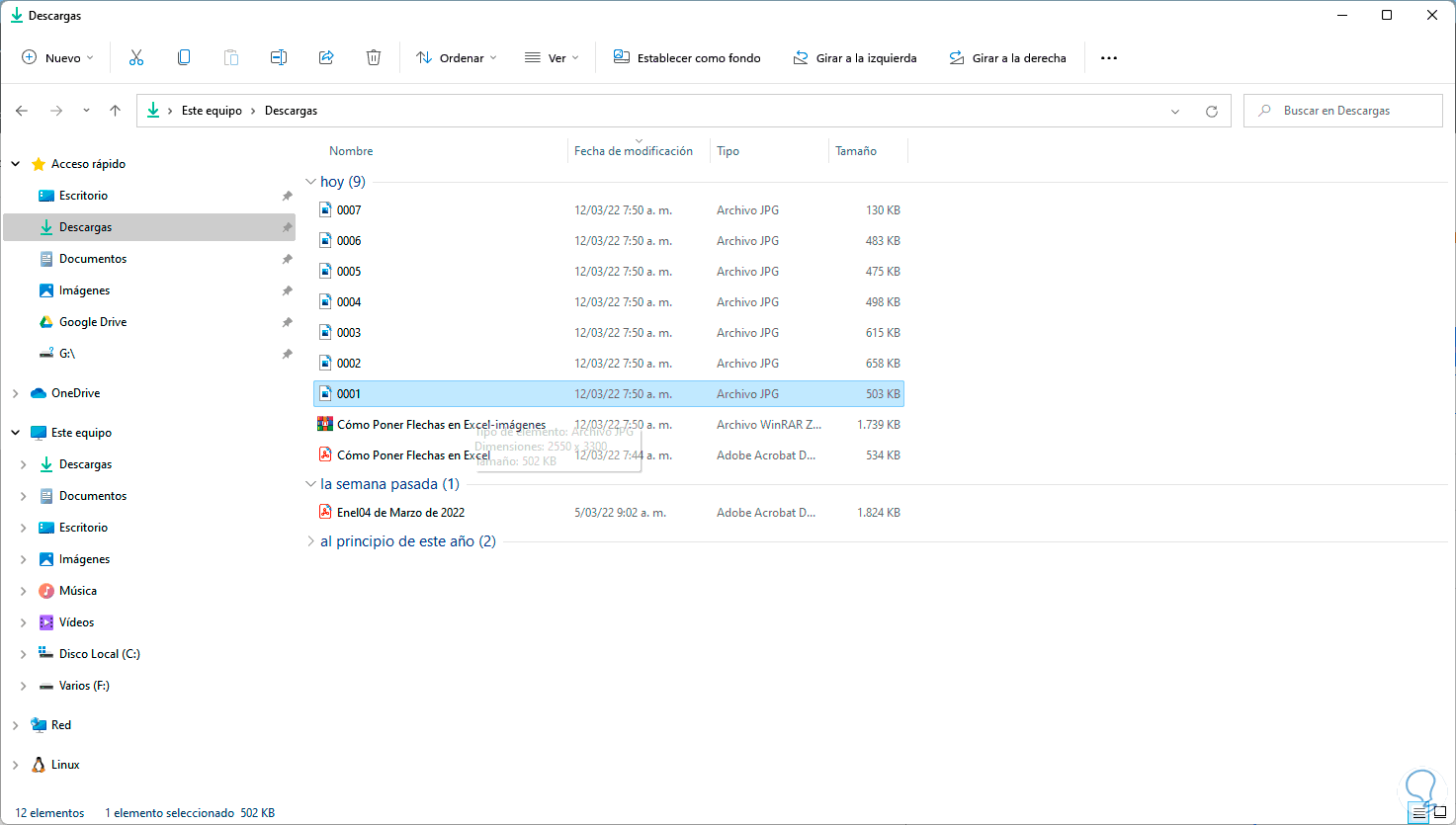Expand al principio de este año group
This screenshot has width=1456, height=825.
[x=310, y=541]
